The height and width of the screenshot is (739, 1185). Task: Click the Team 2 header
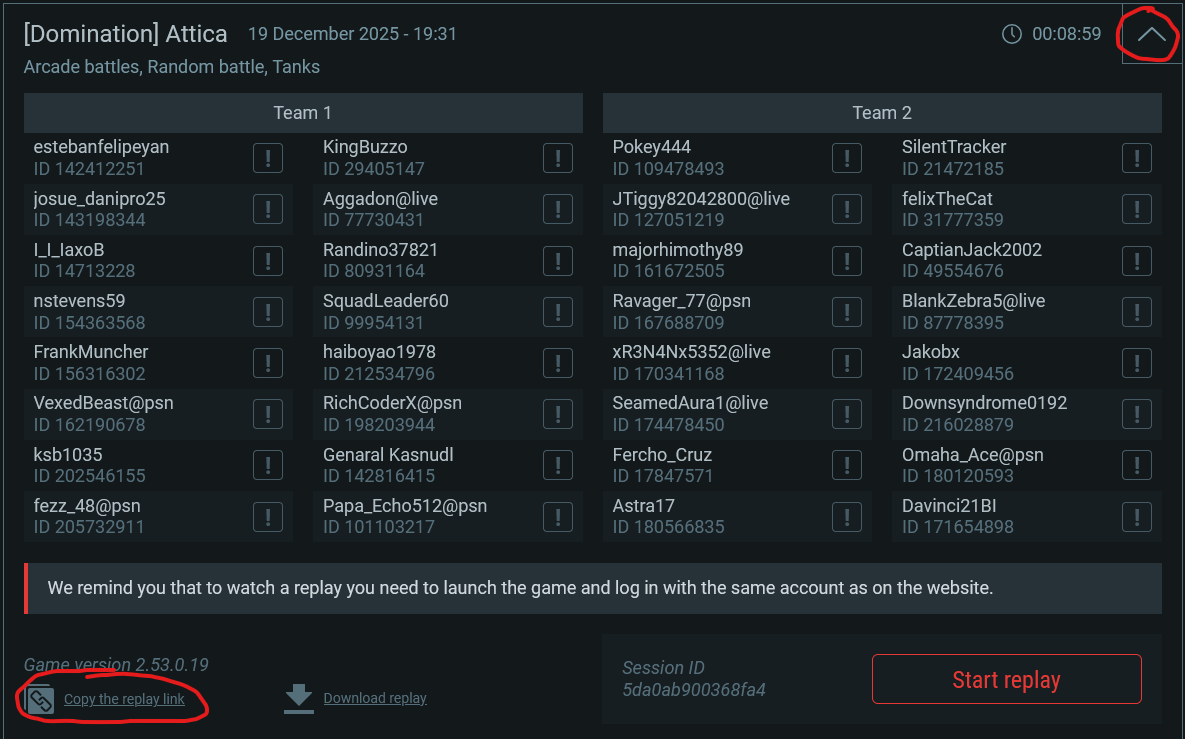(882, 113)
